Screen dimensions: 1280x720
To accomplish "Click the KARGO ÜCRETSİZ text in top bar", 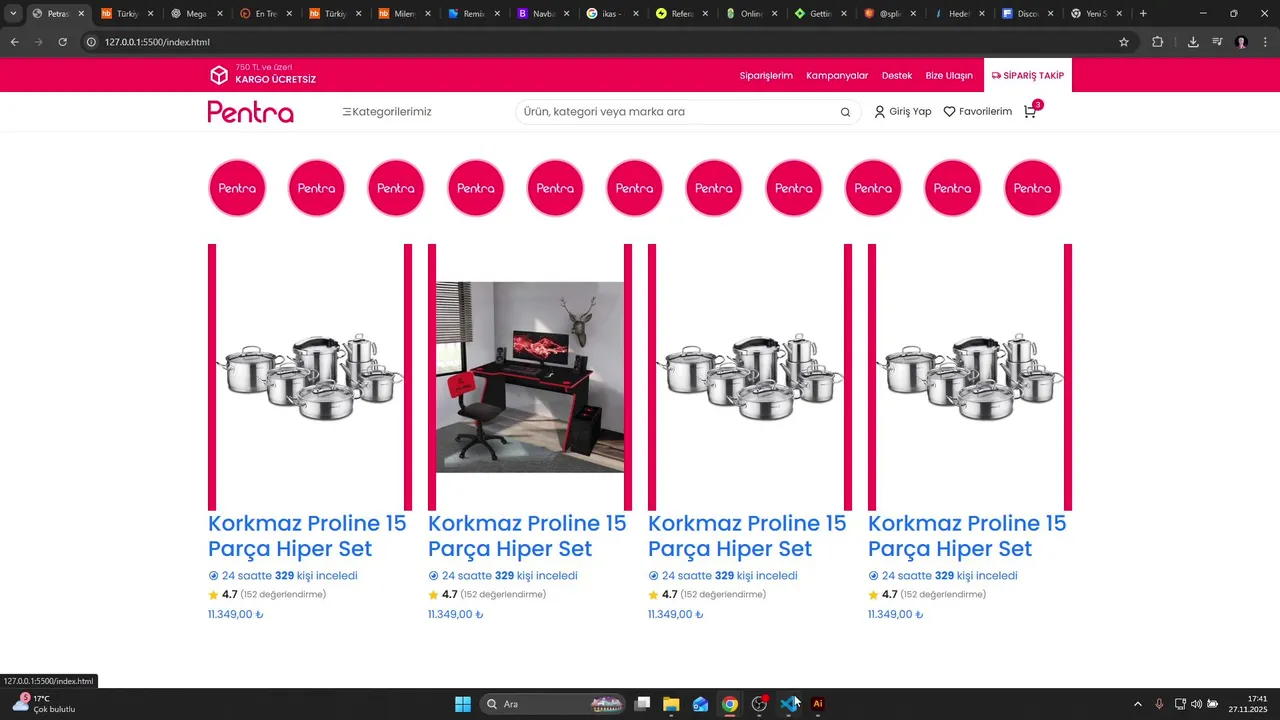I will pos(276,80).
